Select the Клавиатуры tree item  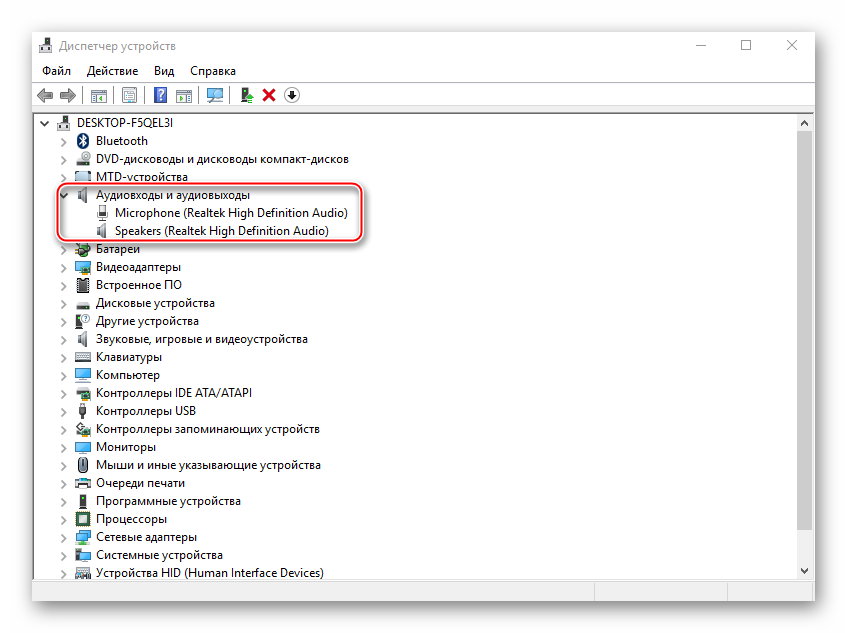[128, 357]
